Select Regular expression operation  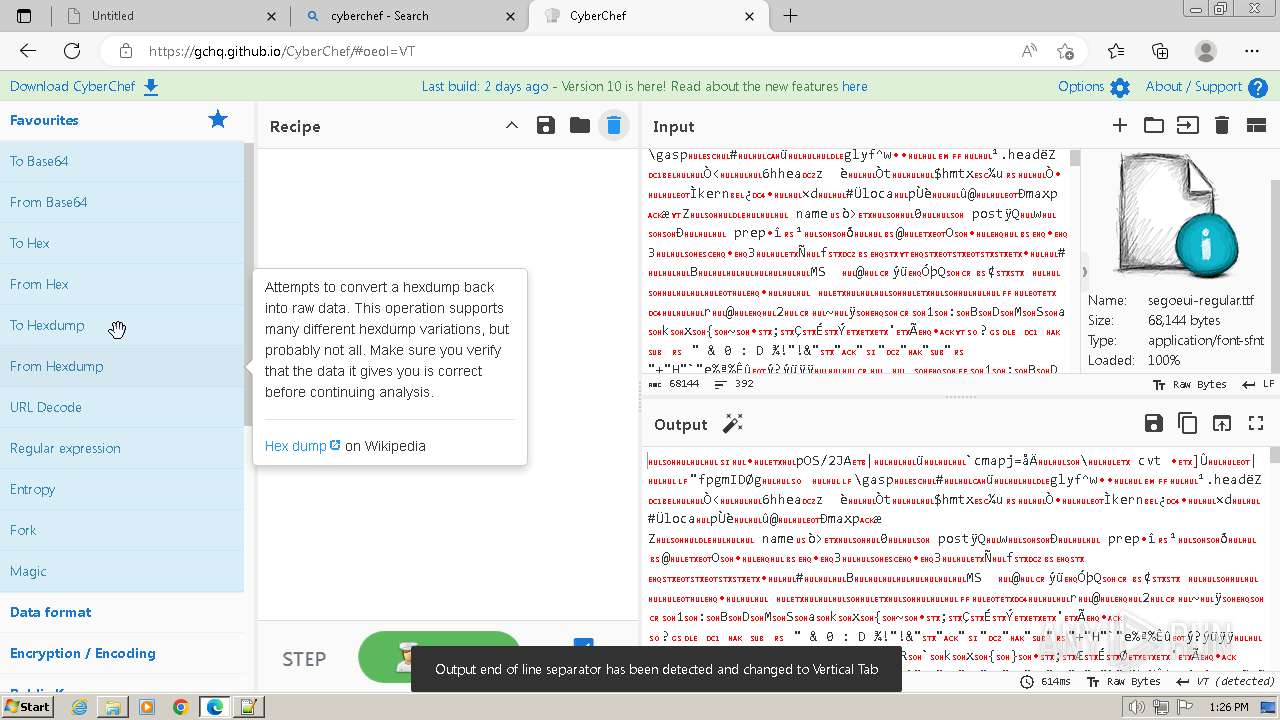[122, 448]
